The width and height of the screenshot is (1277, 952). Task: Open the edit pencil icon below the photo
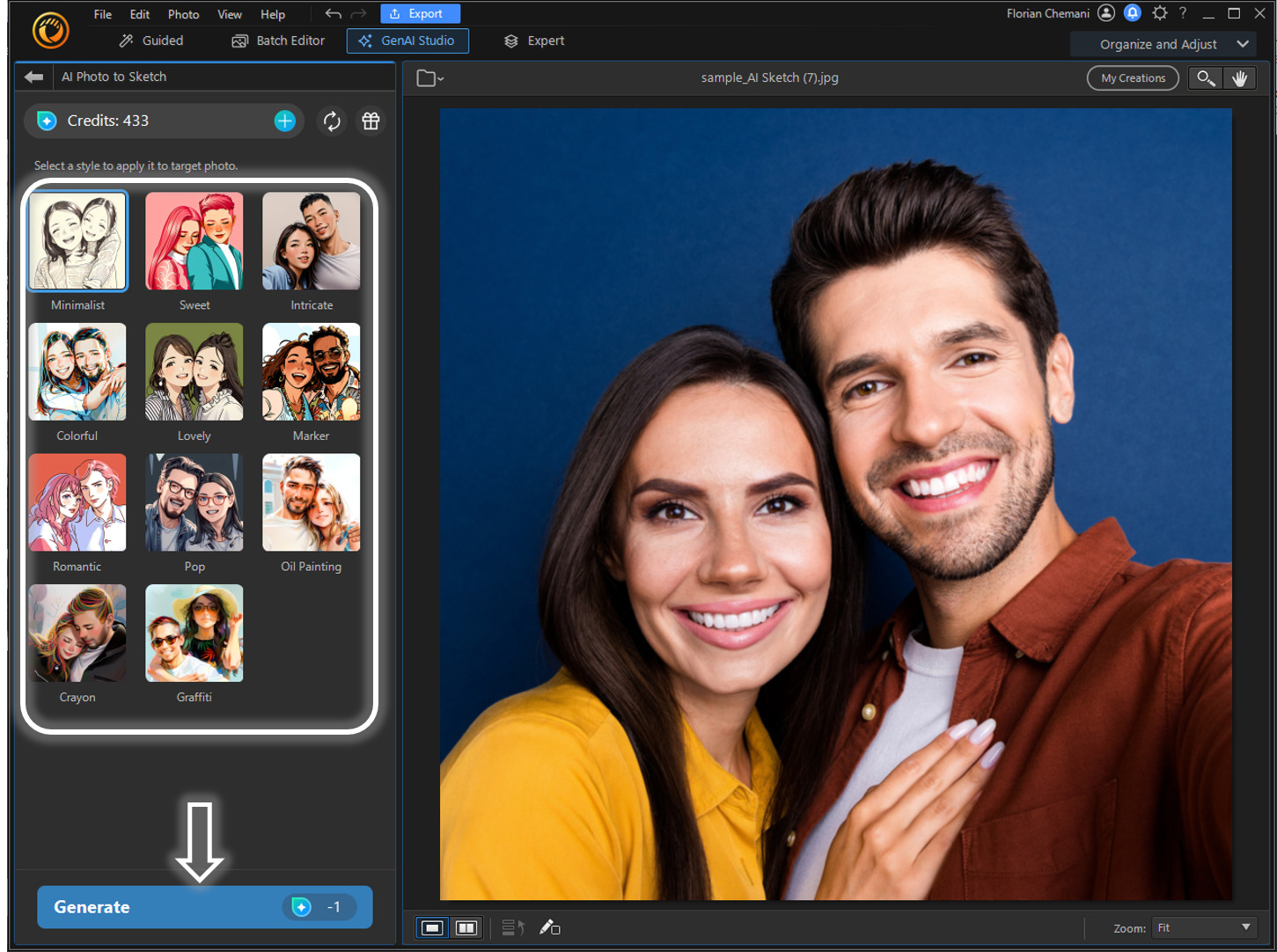coord(549,926)
